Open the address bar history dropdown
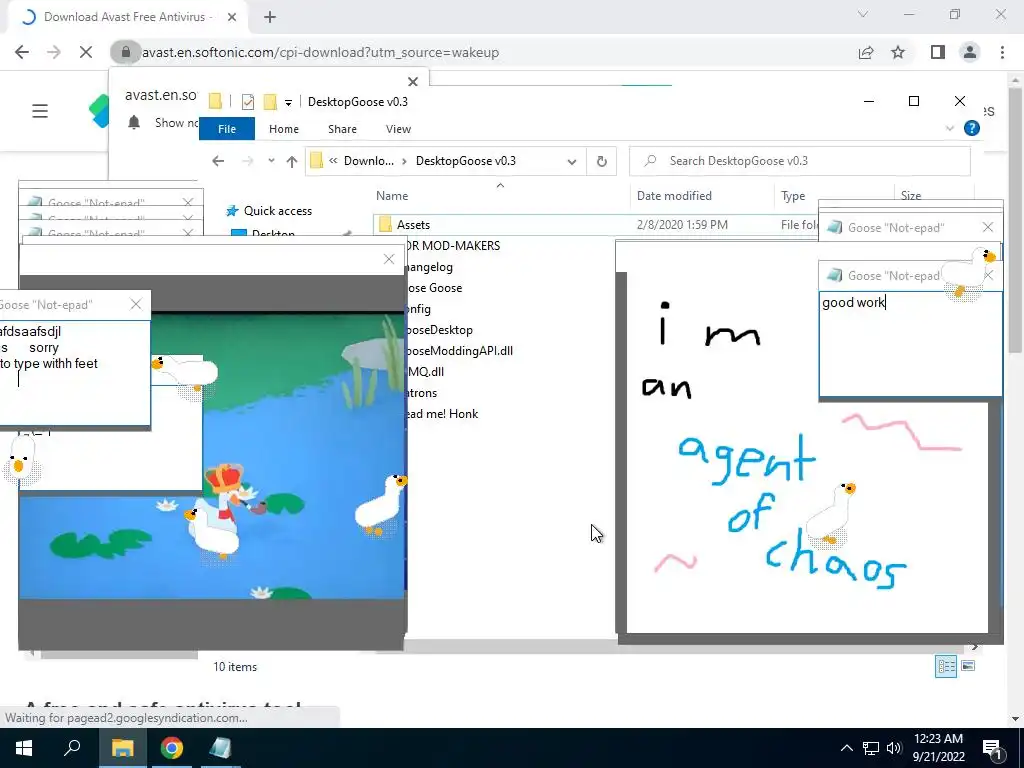Screen dimensions: 1024x768 pyautogui.click(x=571, y=161)
